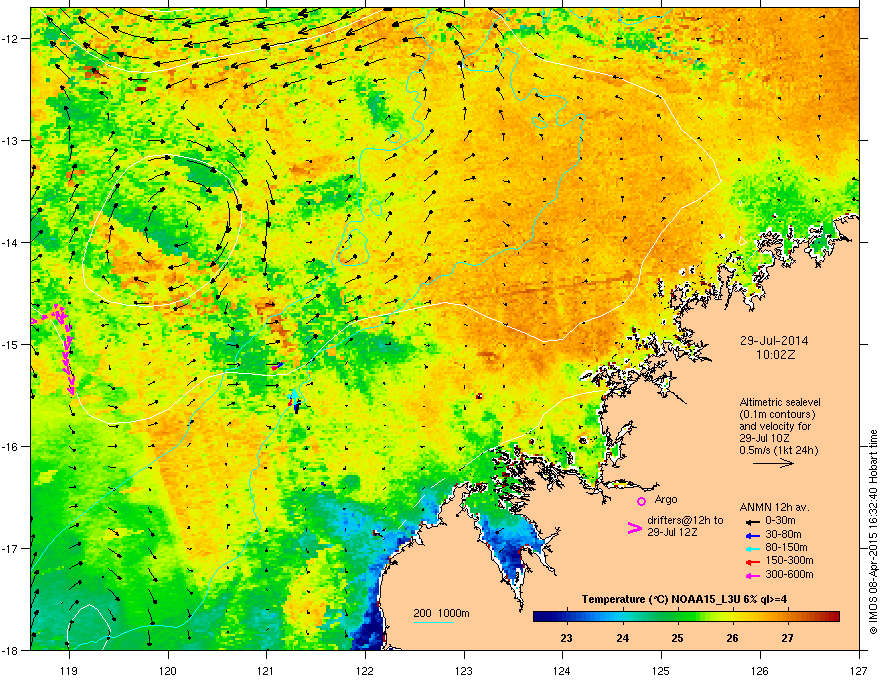The height and width of the screenshot is (680, 880).
Task: Click the temperature colorbar near 23
Action: tap(567, 617)
